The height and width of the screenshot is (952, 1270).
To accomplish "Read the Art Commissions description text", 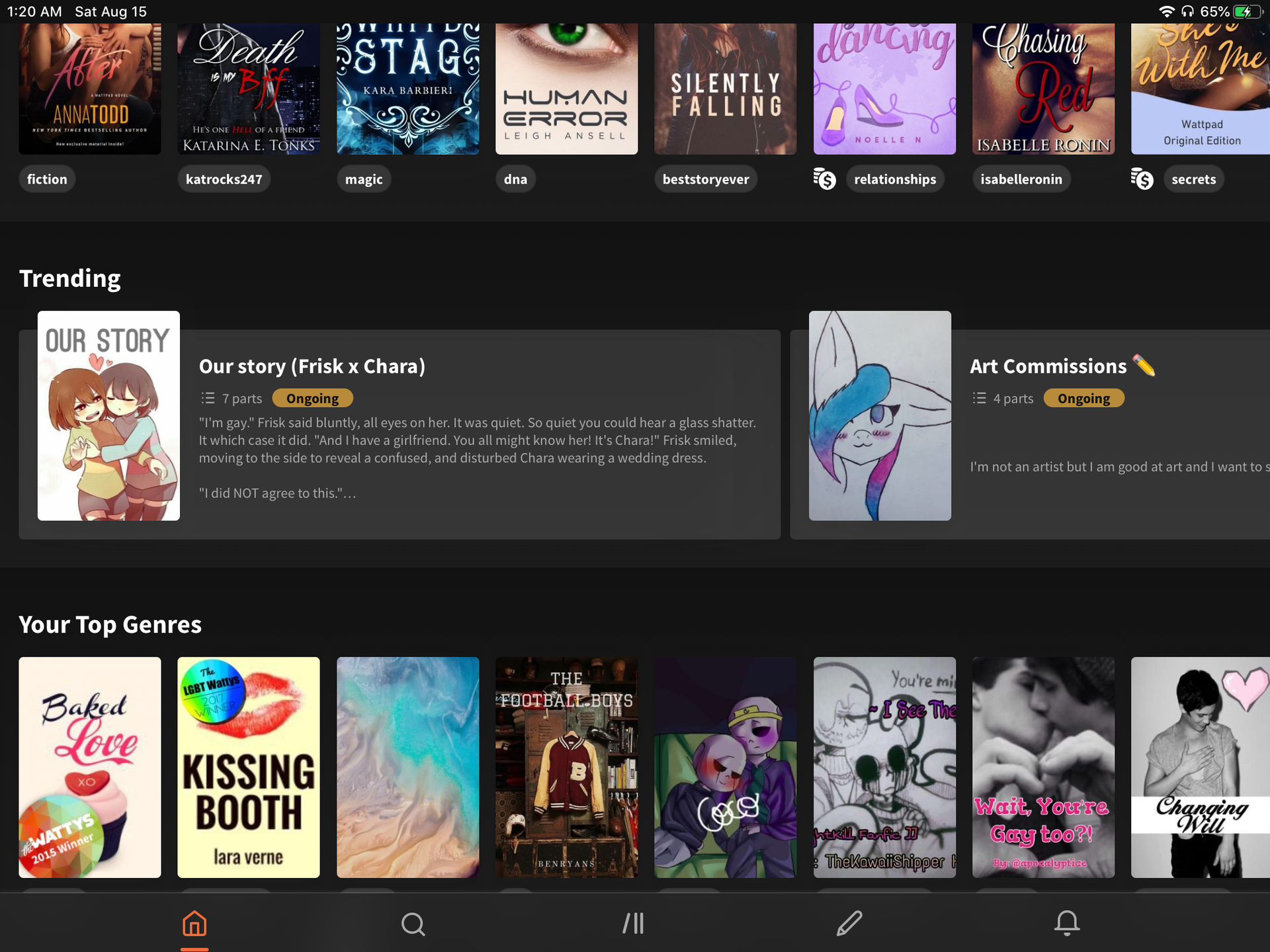I will 1119,467.
